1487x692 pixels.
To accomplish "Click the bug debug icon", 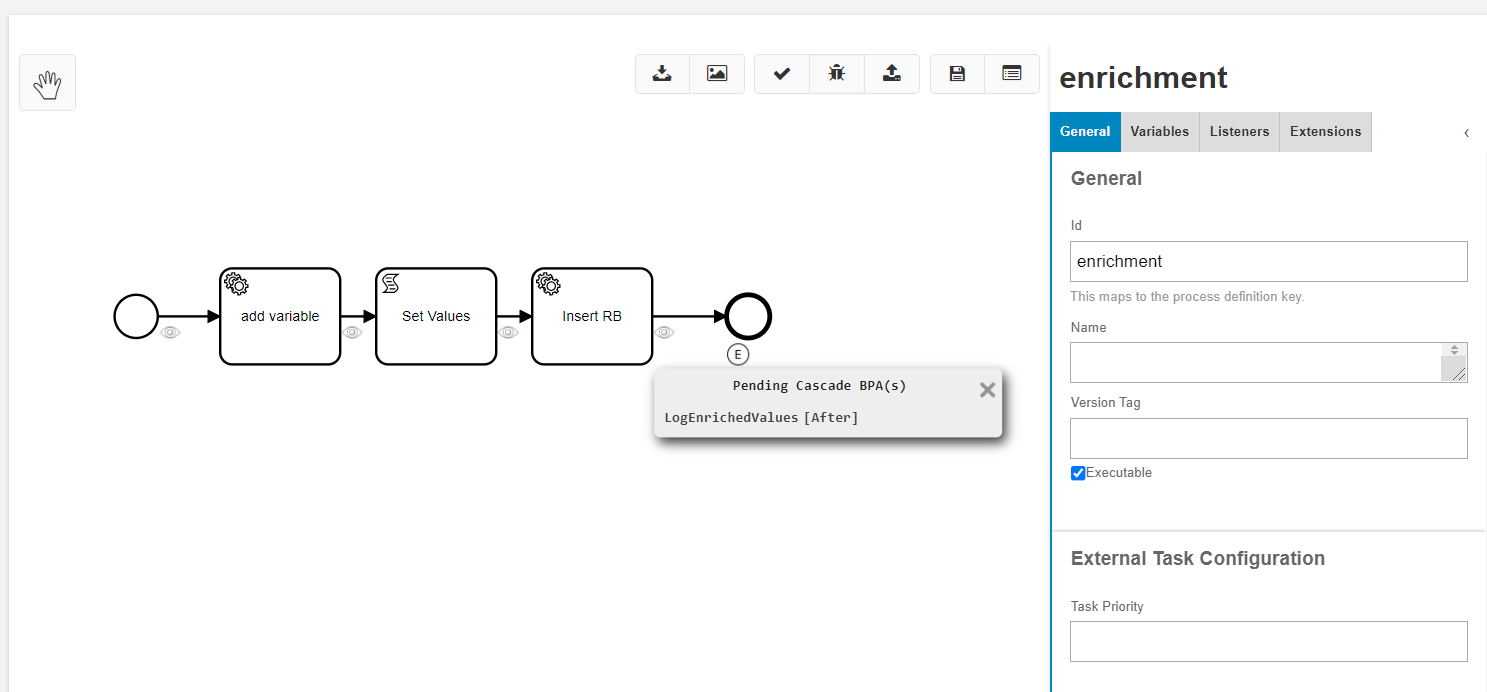I will pyautogui.click(x=837, y=74).
